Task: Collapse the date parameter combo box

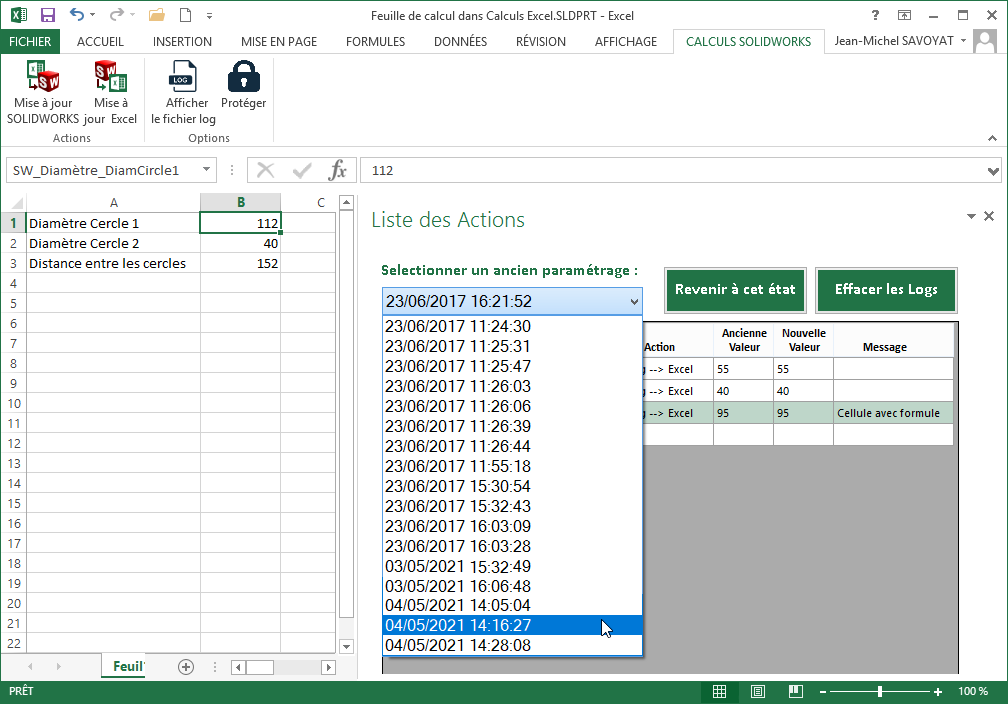Action: click(x=634, y=301)
